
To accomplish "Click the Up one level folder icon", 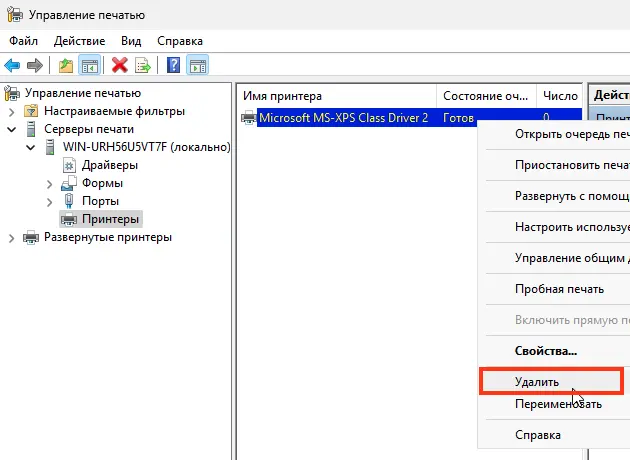I will tap(66, 65).
